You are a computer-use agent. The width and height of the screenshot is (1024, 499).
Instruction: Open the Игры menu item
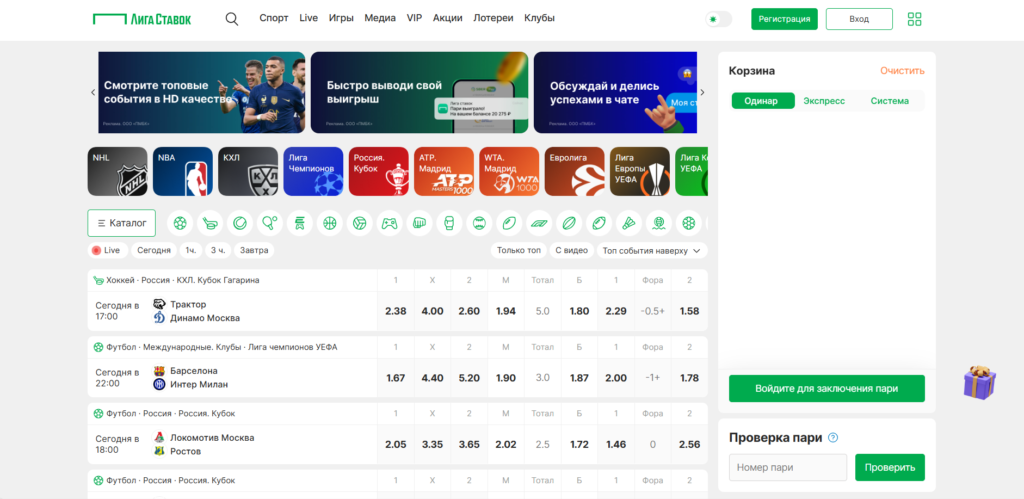(x=341, y=18)
